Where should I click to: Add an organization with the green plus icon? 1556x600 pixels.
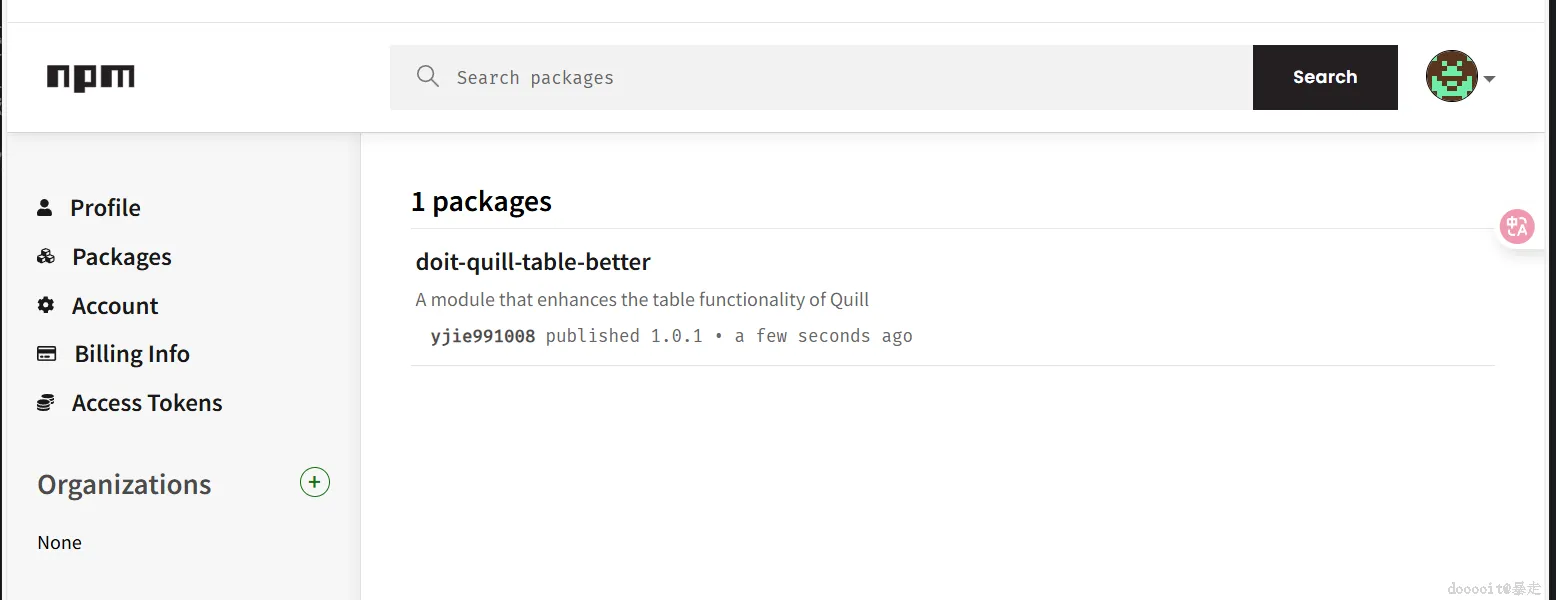click(x=315, y=483)
